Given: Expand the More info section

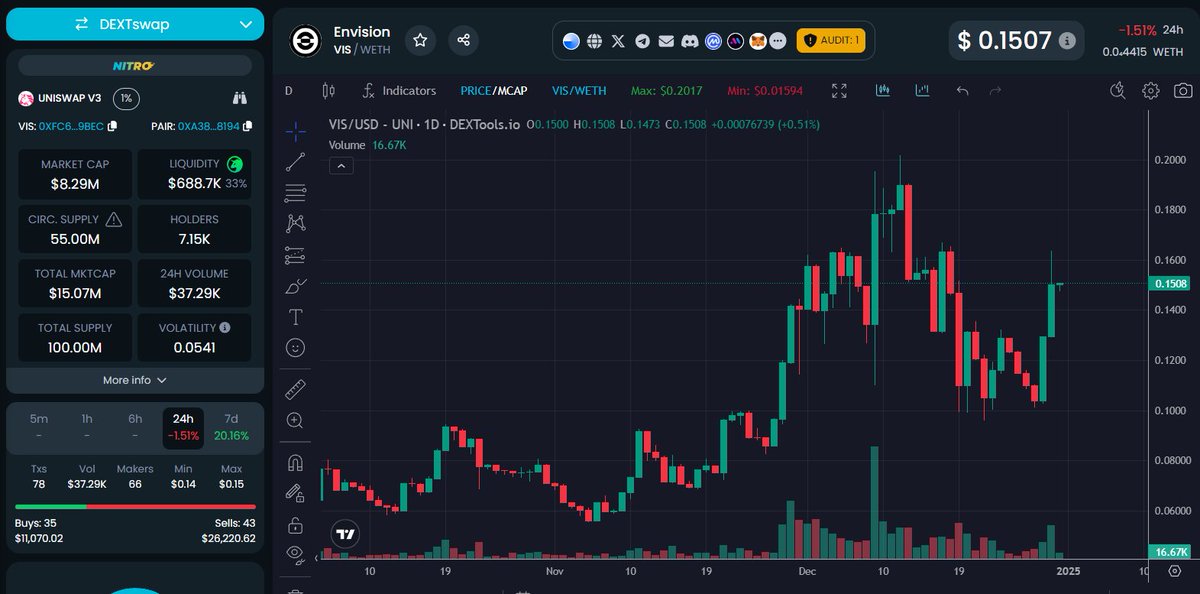Looking at the screenshot, I should [135, 380].
